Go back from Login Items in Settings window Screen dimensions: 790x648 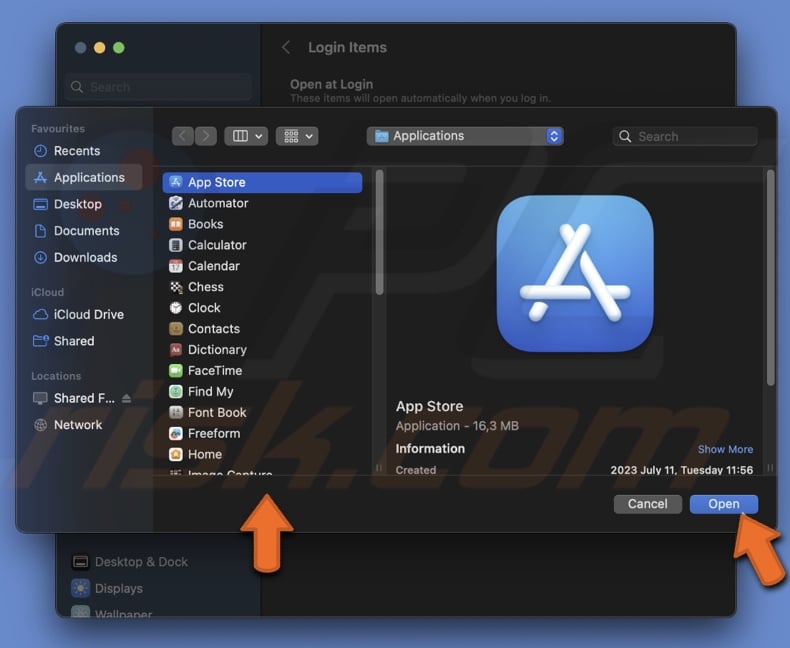coord(286,47)
